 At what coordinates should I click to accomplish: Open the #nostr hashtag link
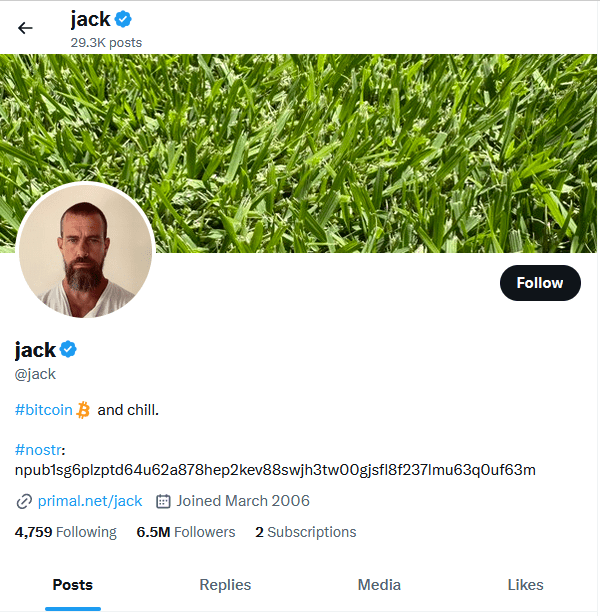pyautogui.click(x=38, y=449)
